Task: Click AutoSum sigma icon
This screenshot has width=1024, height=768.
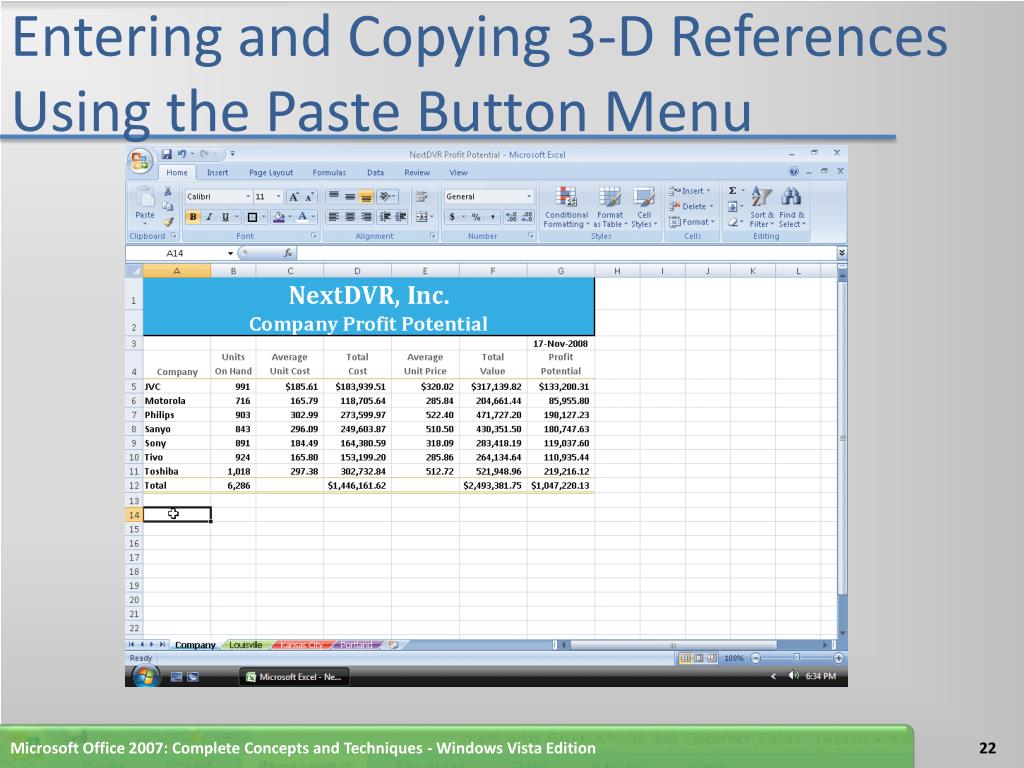Action: (733, 191)
